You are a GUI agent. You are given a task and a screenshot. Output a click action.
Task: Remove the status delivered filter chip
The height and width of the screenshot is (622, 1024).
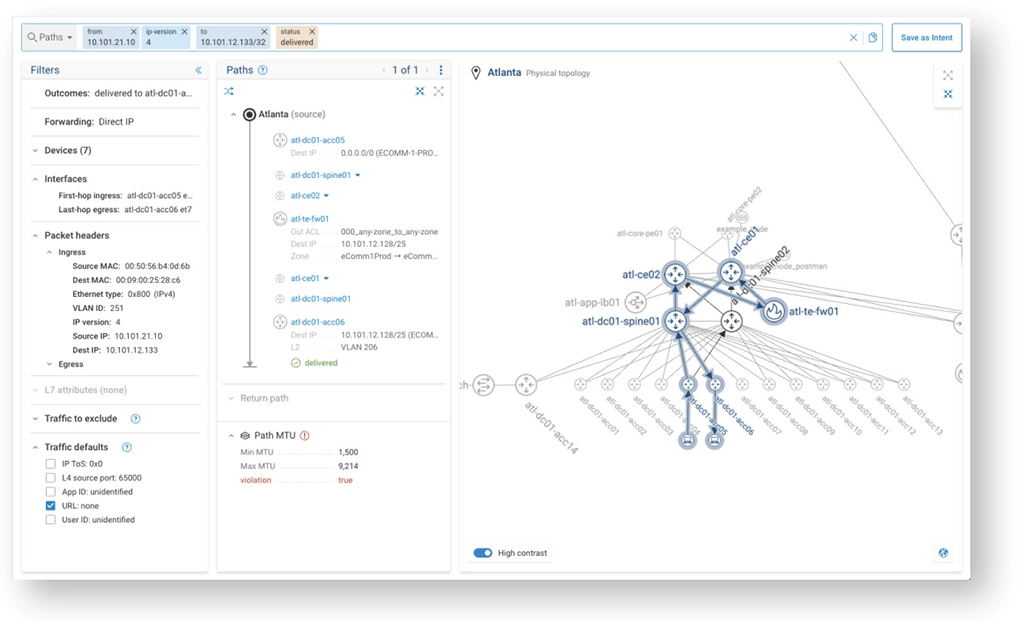pyautogui.click(x=311, y=32)
